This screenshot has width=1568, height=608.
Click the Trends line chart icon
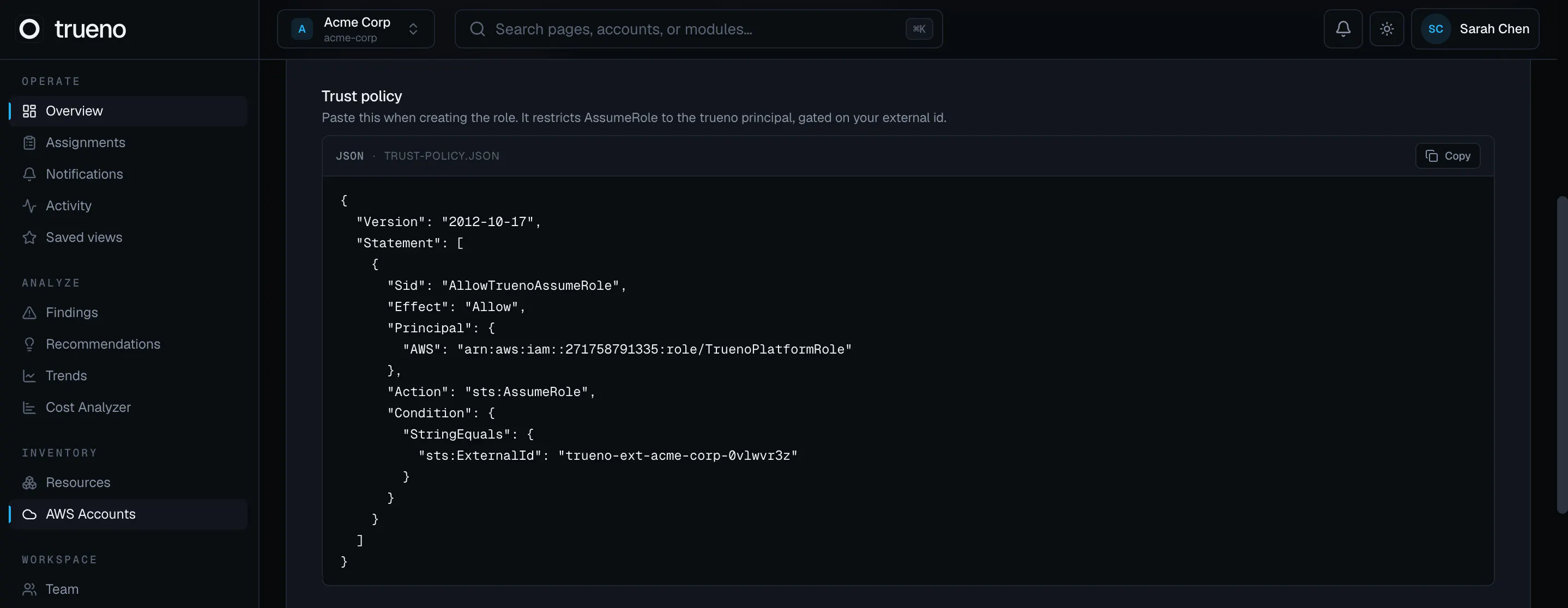29,376
